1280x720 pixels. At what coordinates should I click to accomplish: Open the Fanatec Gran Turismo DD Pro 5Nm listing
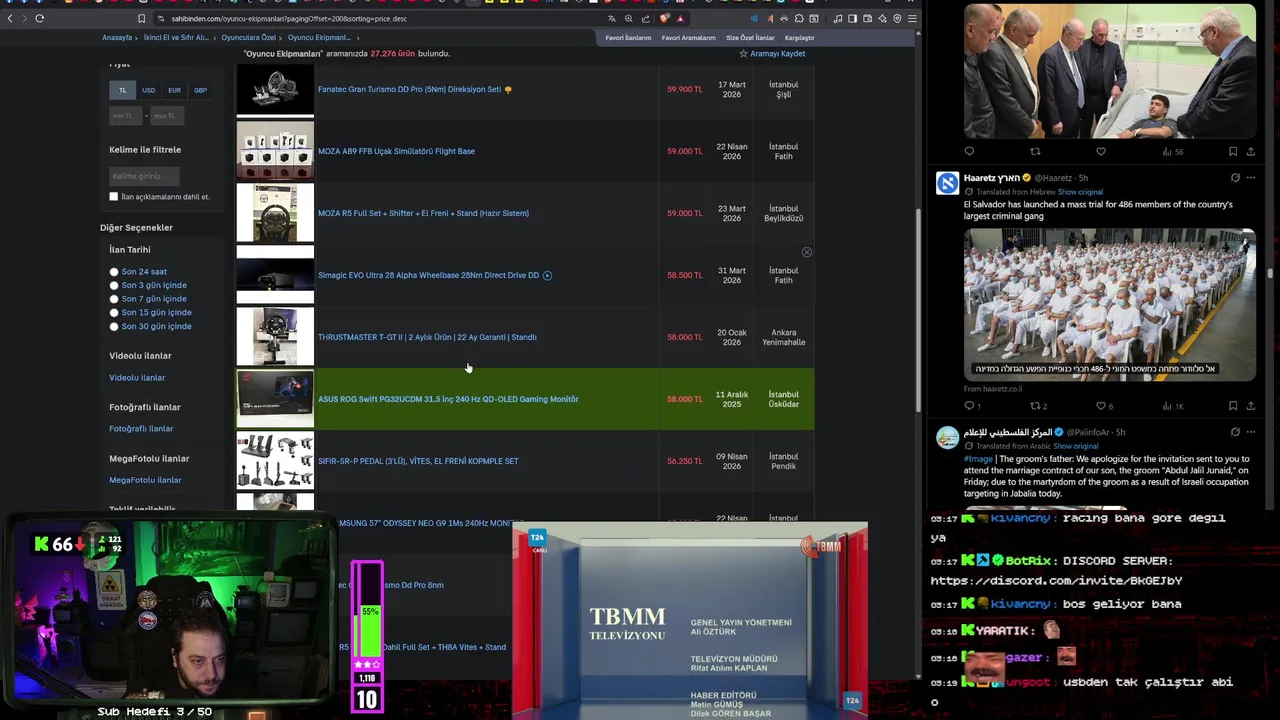tap(409, 89)
